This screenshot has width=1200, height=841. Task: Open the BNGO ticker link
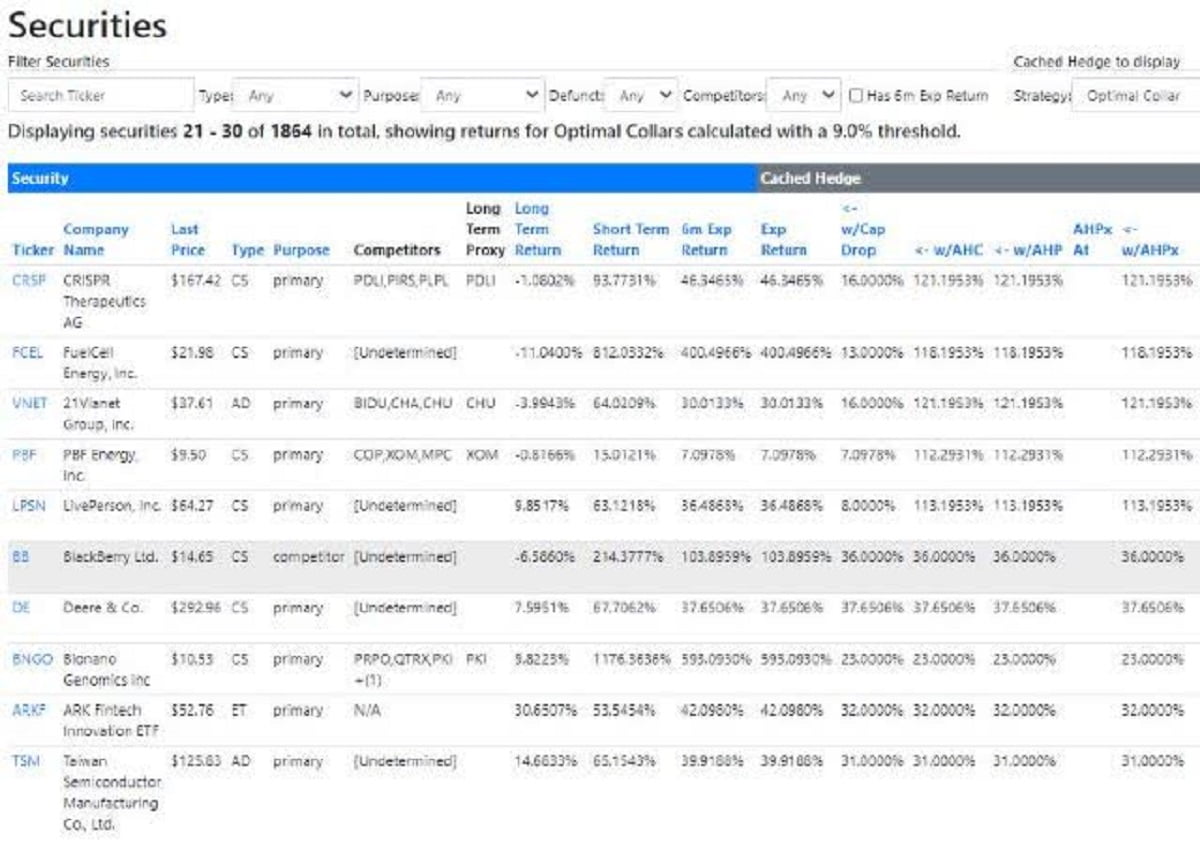point(32,659)
